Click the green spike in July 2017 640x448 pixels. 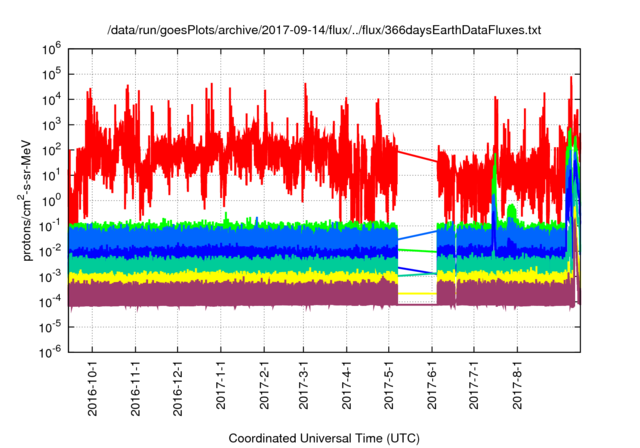point(495,172)
